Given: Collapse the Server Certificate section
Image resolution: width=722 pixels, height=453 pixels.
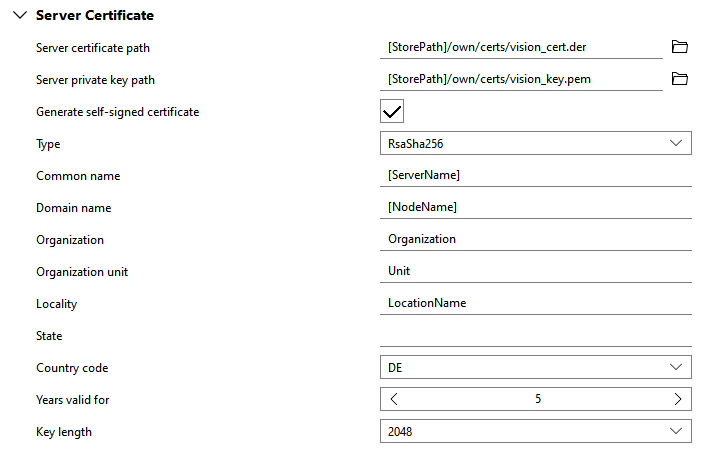Looking at the screenshot, I should pos(18,16).
